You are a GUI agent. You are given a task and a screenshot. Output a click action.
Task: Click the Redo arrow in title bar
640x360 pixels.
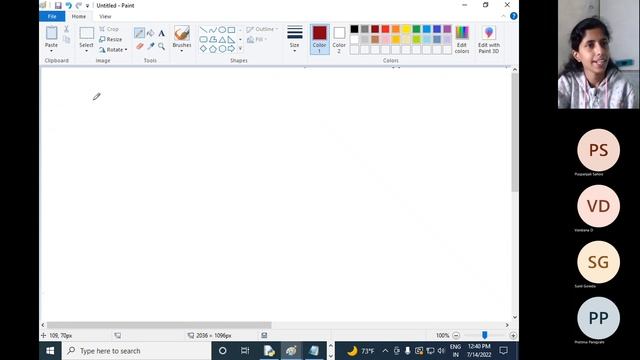(78, 5)
